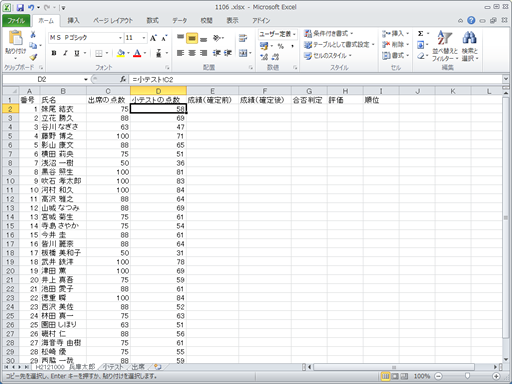Toggle Center horizontal alignment

pos(192,53)
